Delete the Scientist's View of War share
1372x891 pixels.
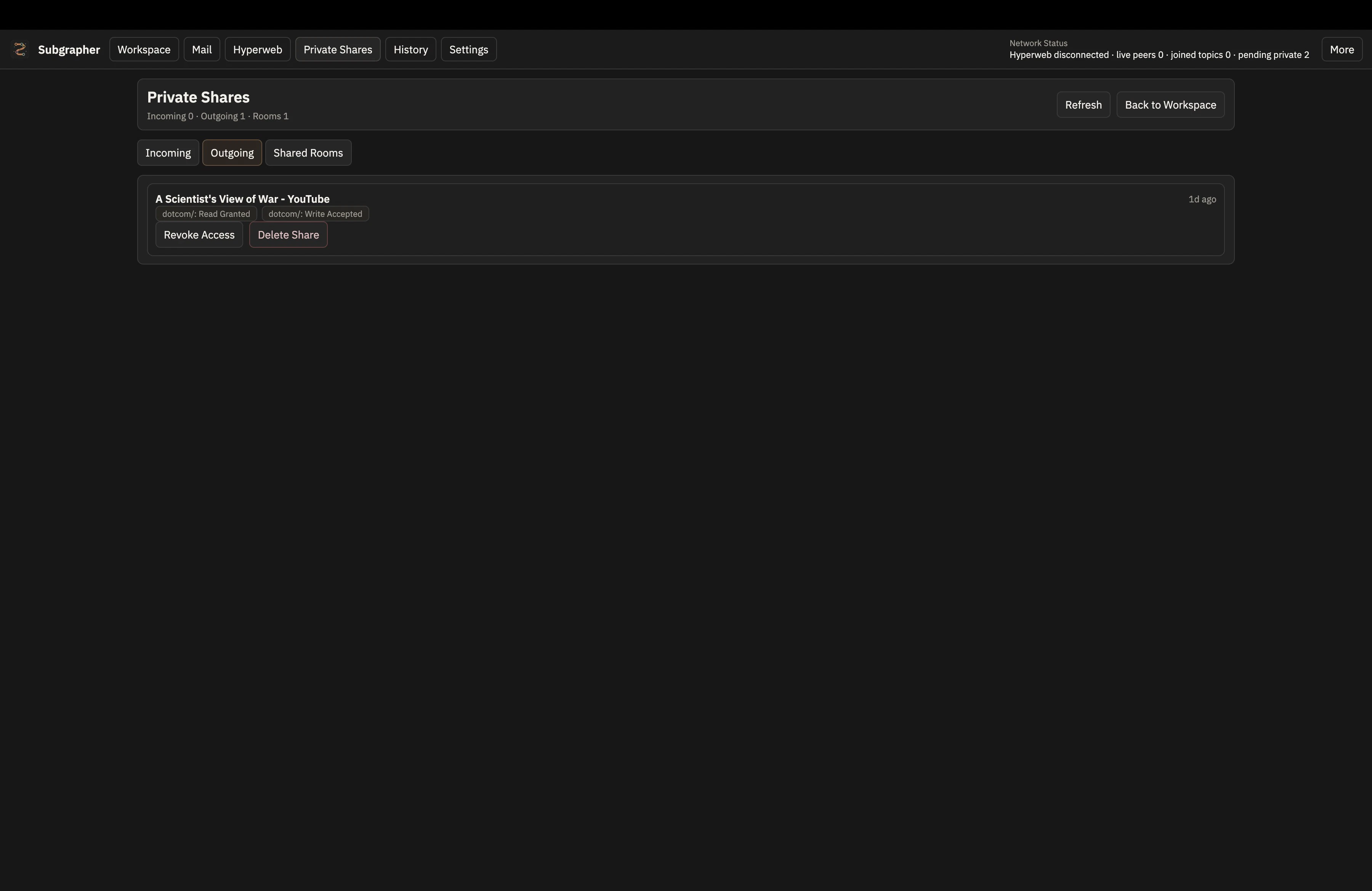pyautogui.click(x=288, y=235)
